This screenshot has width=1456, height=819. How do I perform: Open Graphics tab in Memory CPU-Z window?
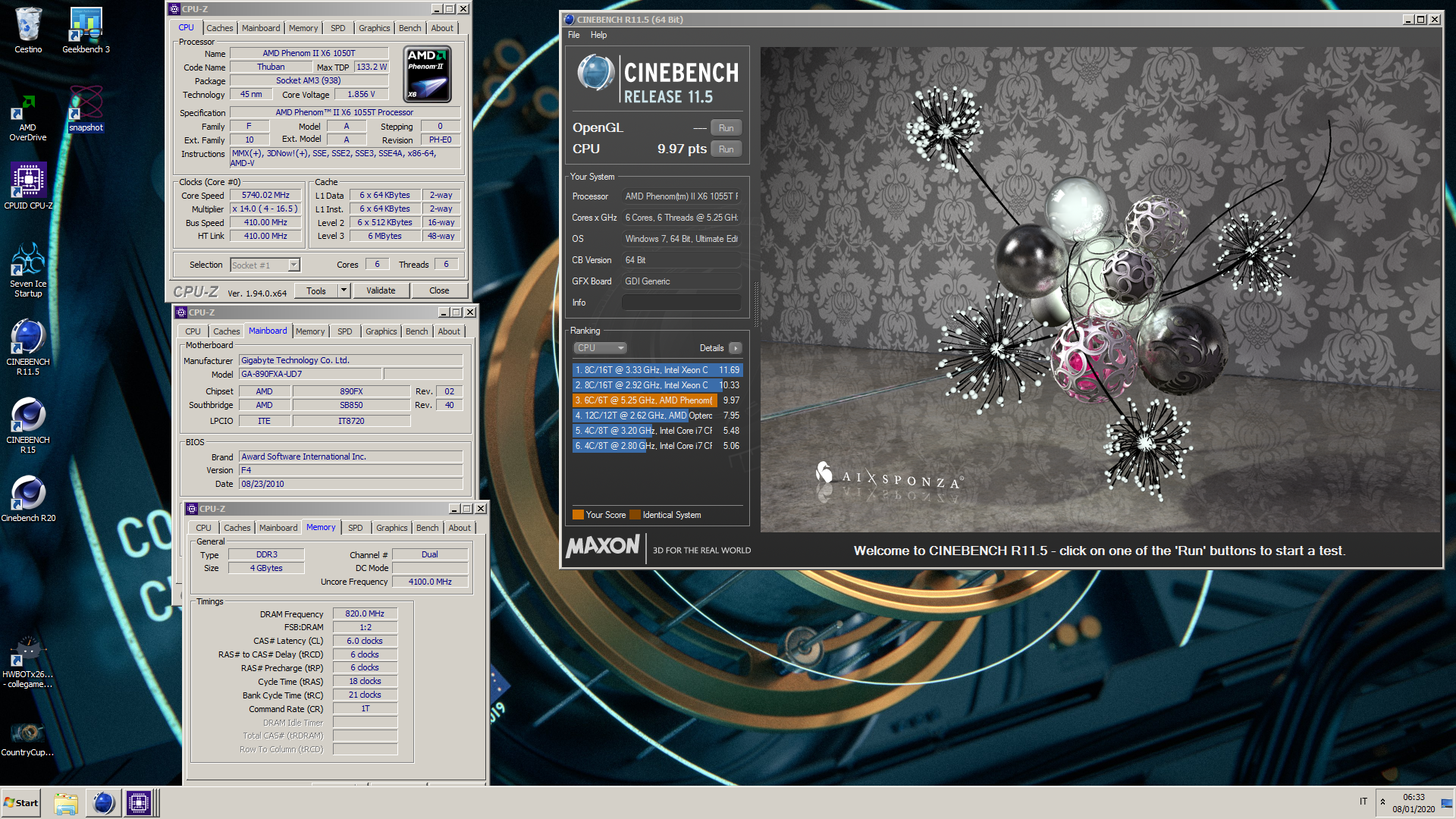[392, 528]
